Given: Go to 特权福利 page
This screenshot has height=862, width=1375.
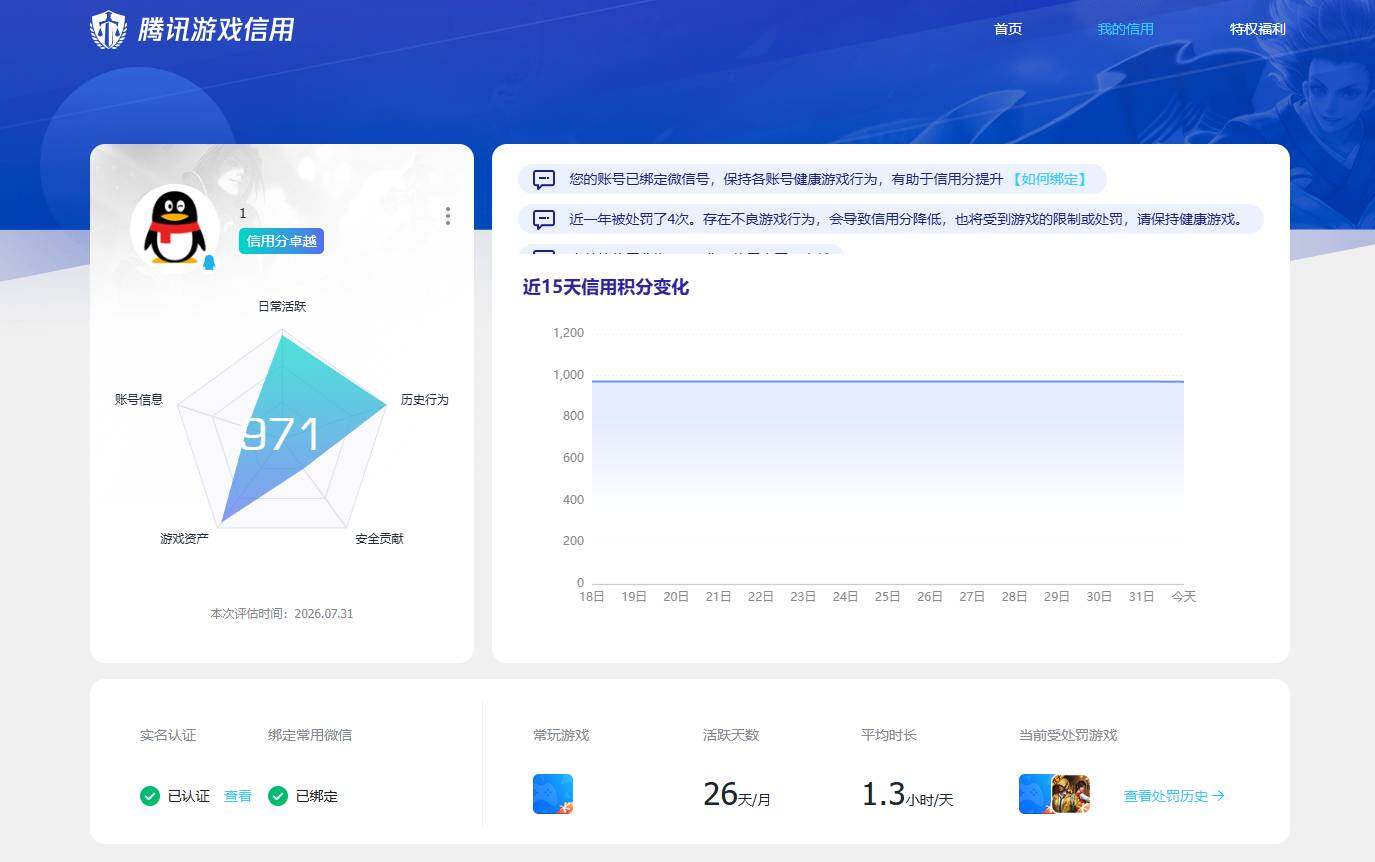Looking at the screenshot, I should pyautogui.click(x=1257, y=29).
